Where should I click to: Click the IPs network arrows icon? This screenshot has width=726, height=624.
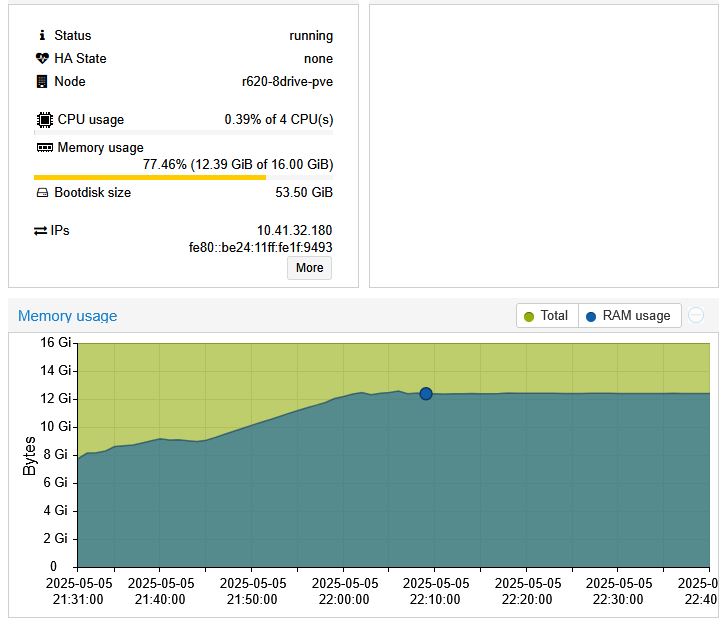pos(41,230)
